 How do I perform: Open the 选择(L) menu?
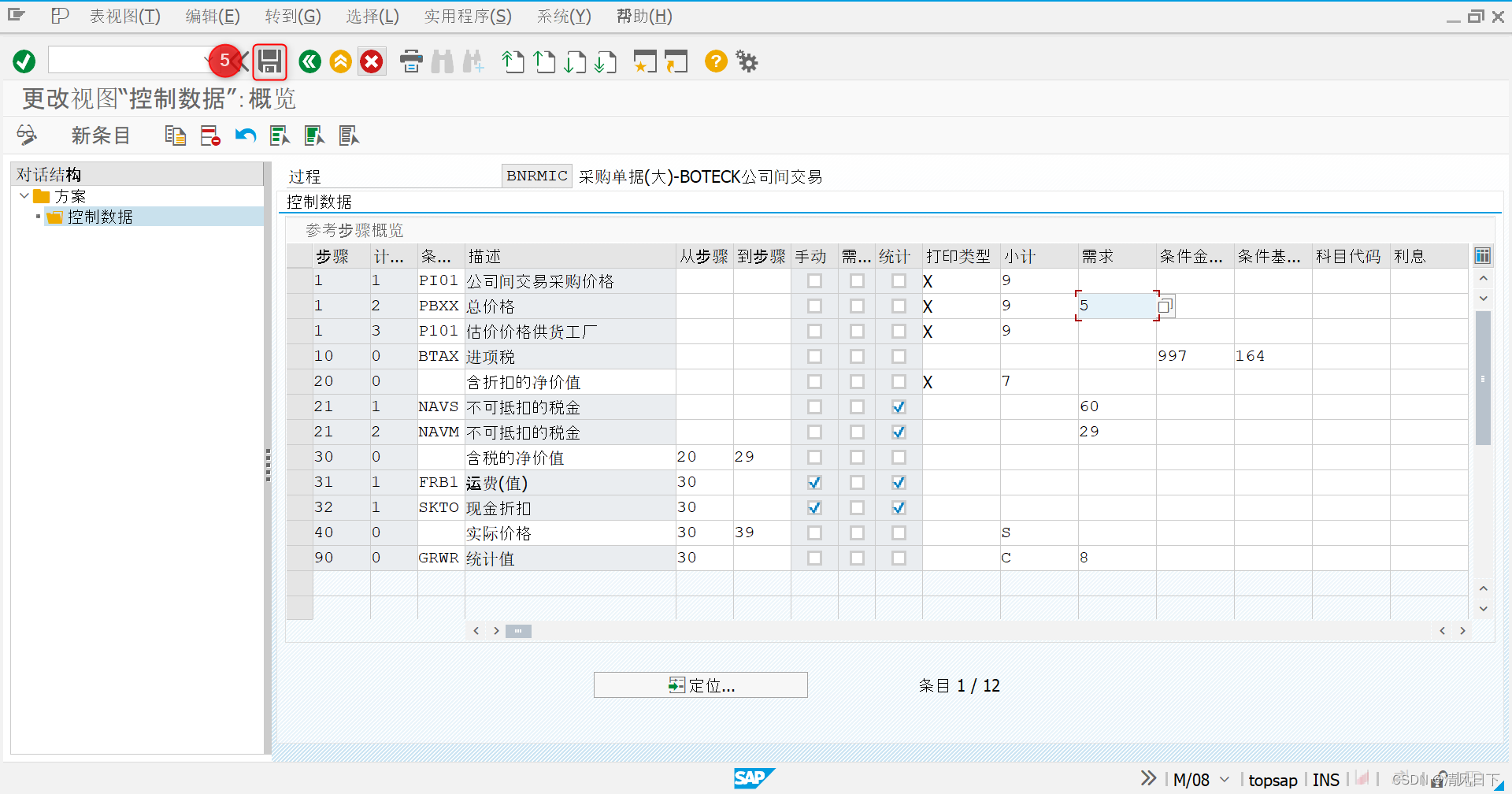pyautogui.click(x=372, y=17)
